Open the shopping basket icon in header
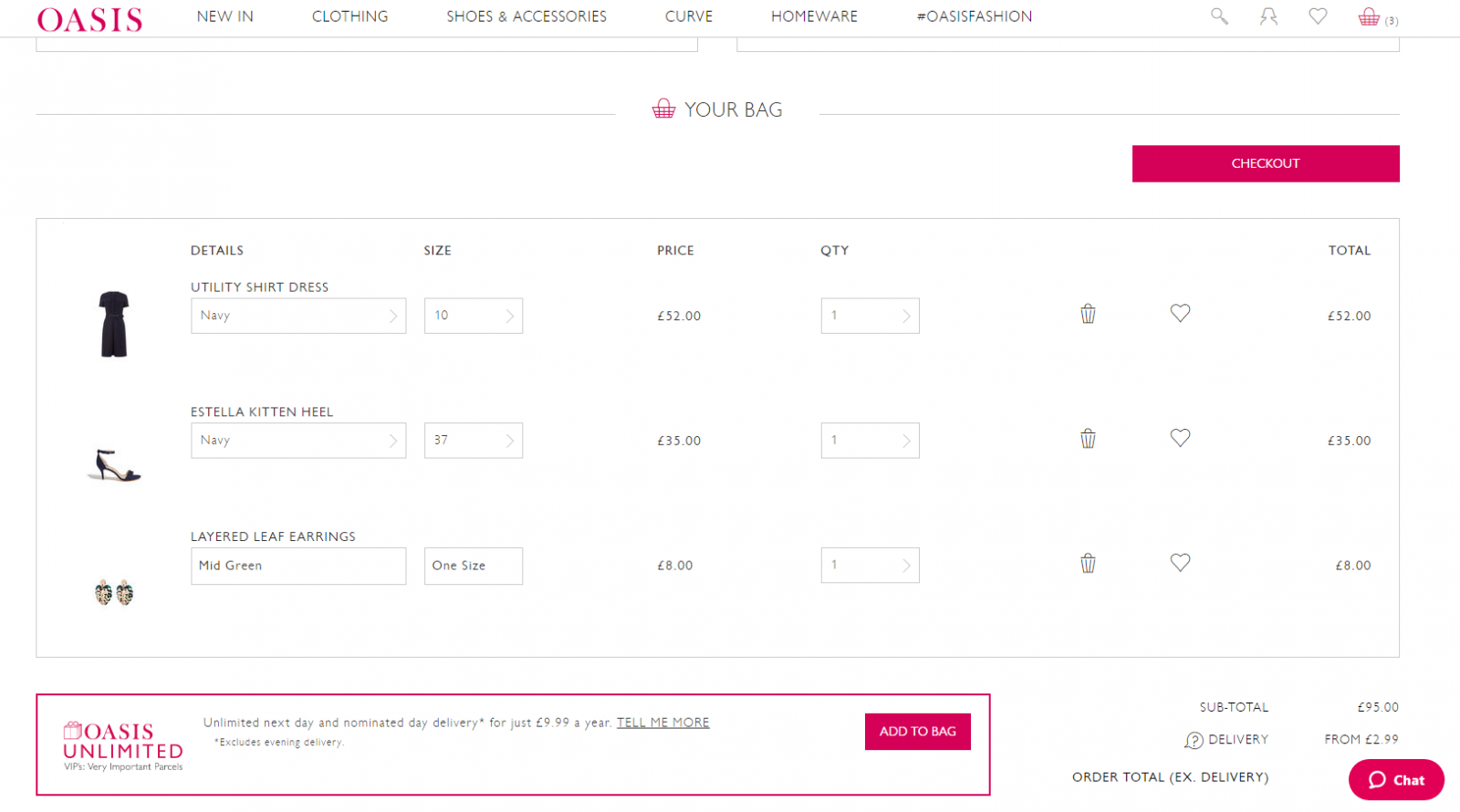This screenshot has height=812, width=1460. click(x=1369, y=16)
